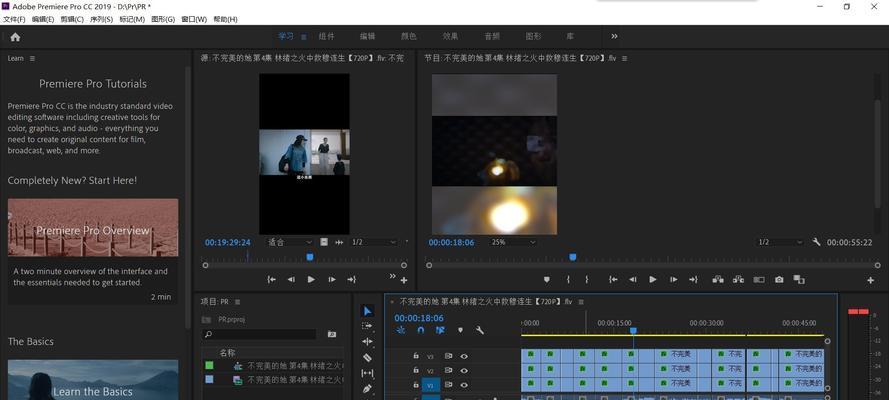Click the bin search icon in Project panel
Image resolution: width=889 pixels, height=400 pixels.
[332, 334]
